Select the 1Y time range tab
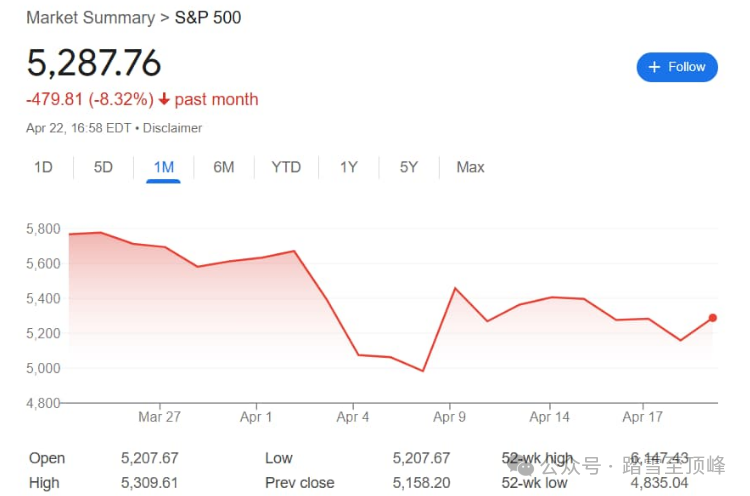 point(348,167)
